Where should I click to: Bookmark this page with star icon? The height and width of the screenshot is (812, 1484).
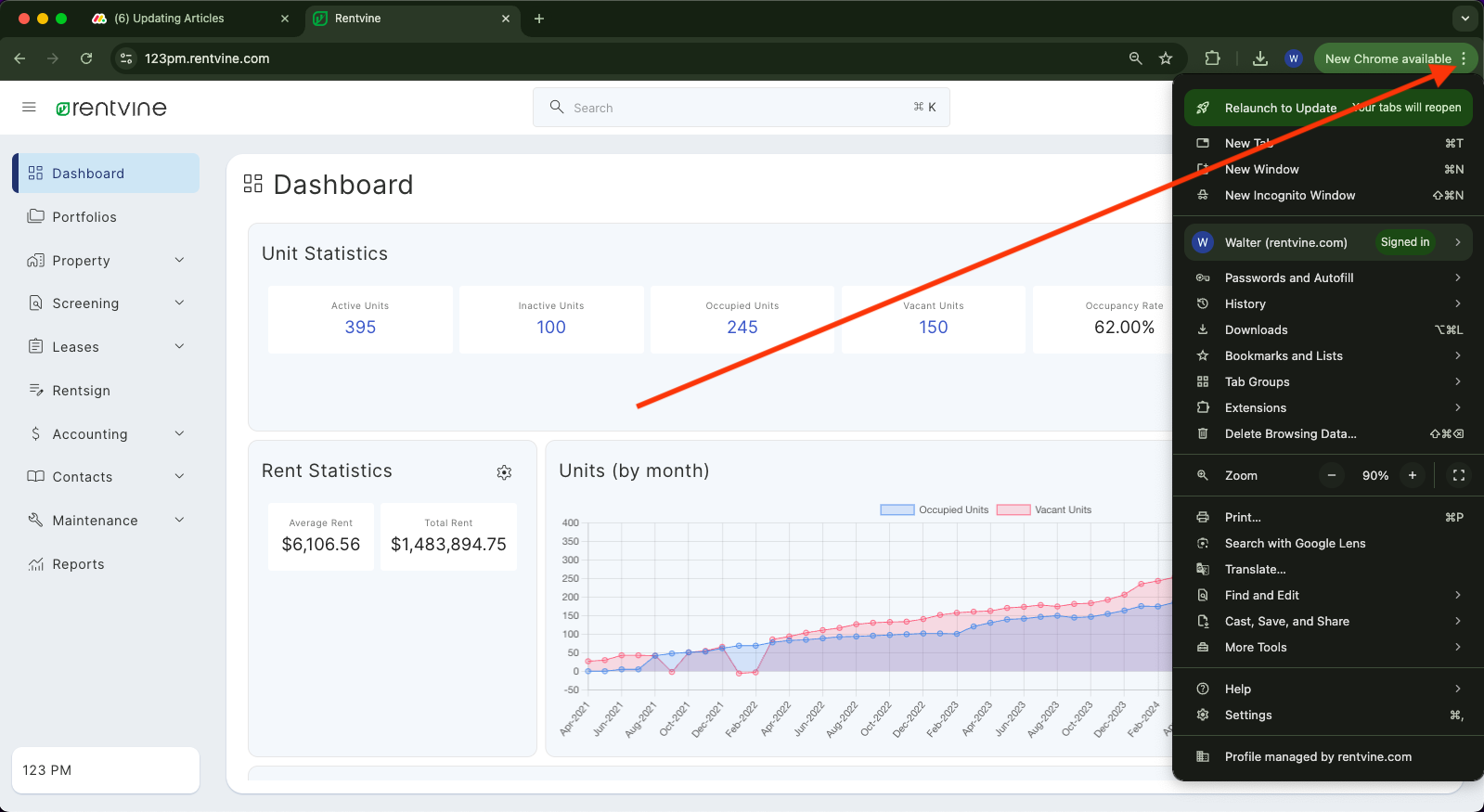[x=1166, y=58]
